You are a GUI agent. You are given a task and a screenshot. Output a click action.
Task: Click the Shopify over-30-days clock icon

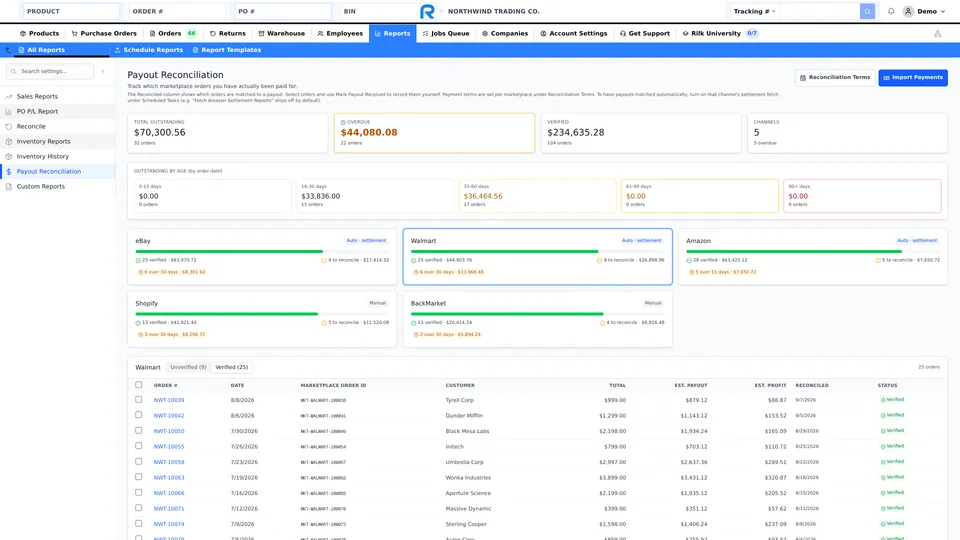pos(140,334)
